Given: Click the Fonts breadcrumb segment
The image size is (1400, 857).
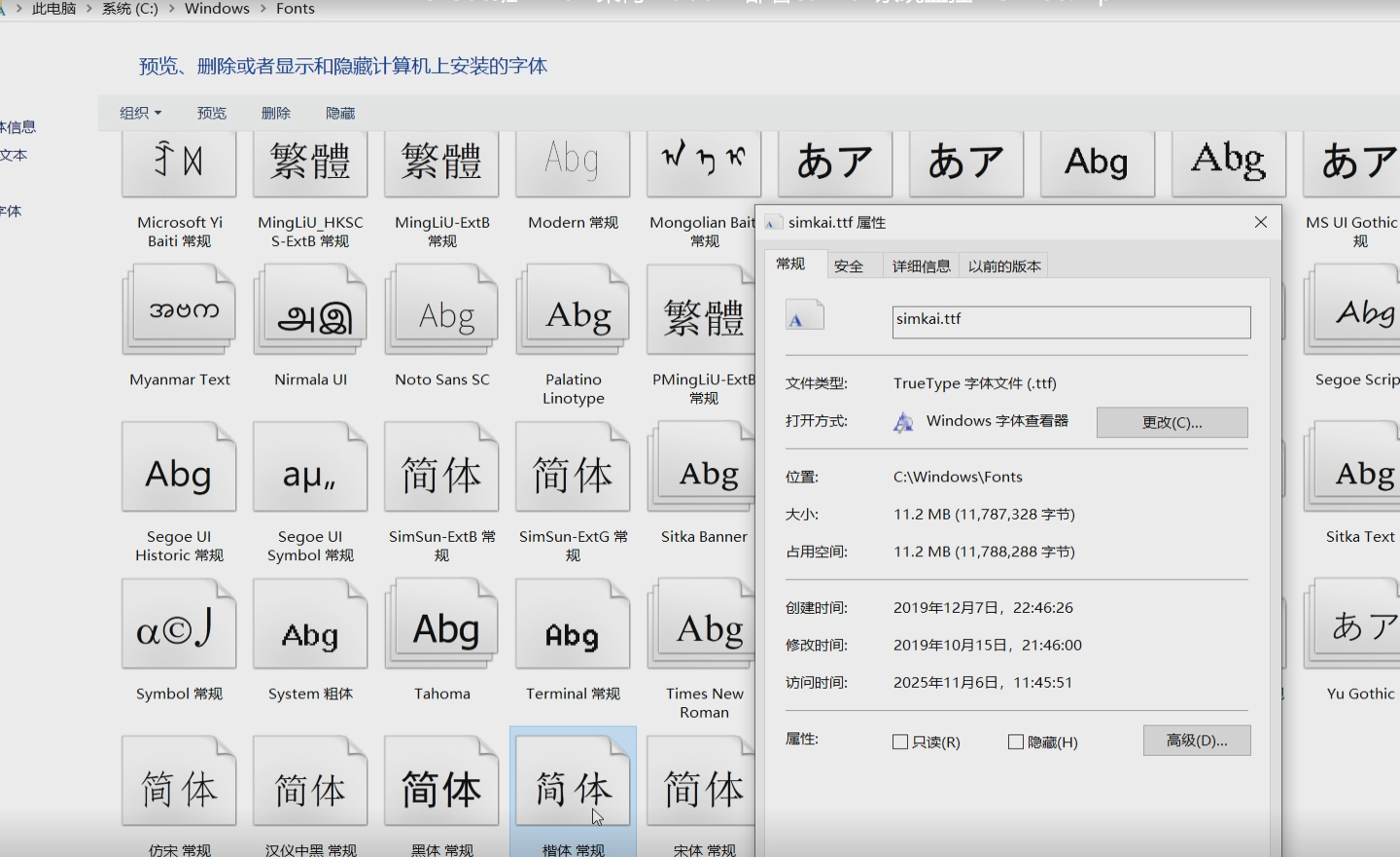Looking at the screenshot, I should pyautogui.click(x=296, y=8).
